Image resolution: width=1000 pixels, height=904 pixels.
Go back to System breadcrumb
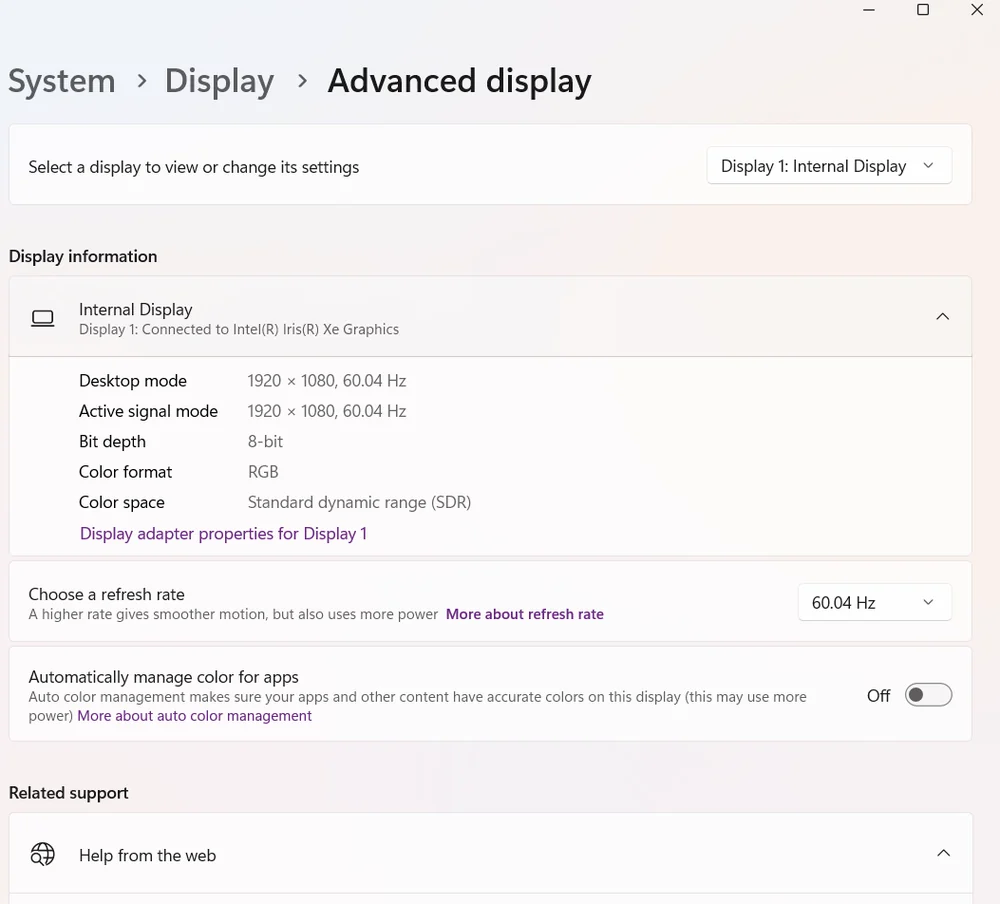[x=61, y=82]
